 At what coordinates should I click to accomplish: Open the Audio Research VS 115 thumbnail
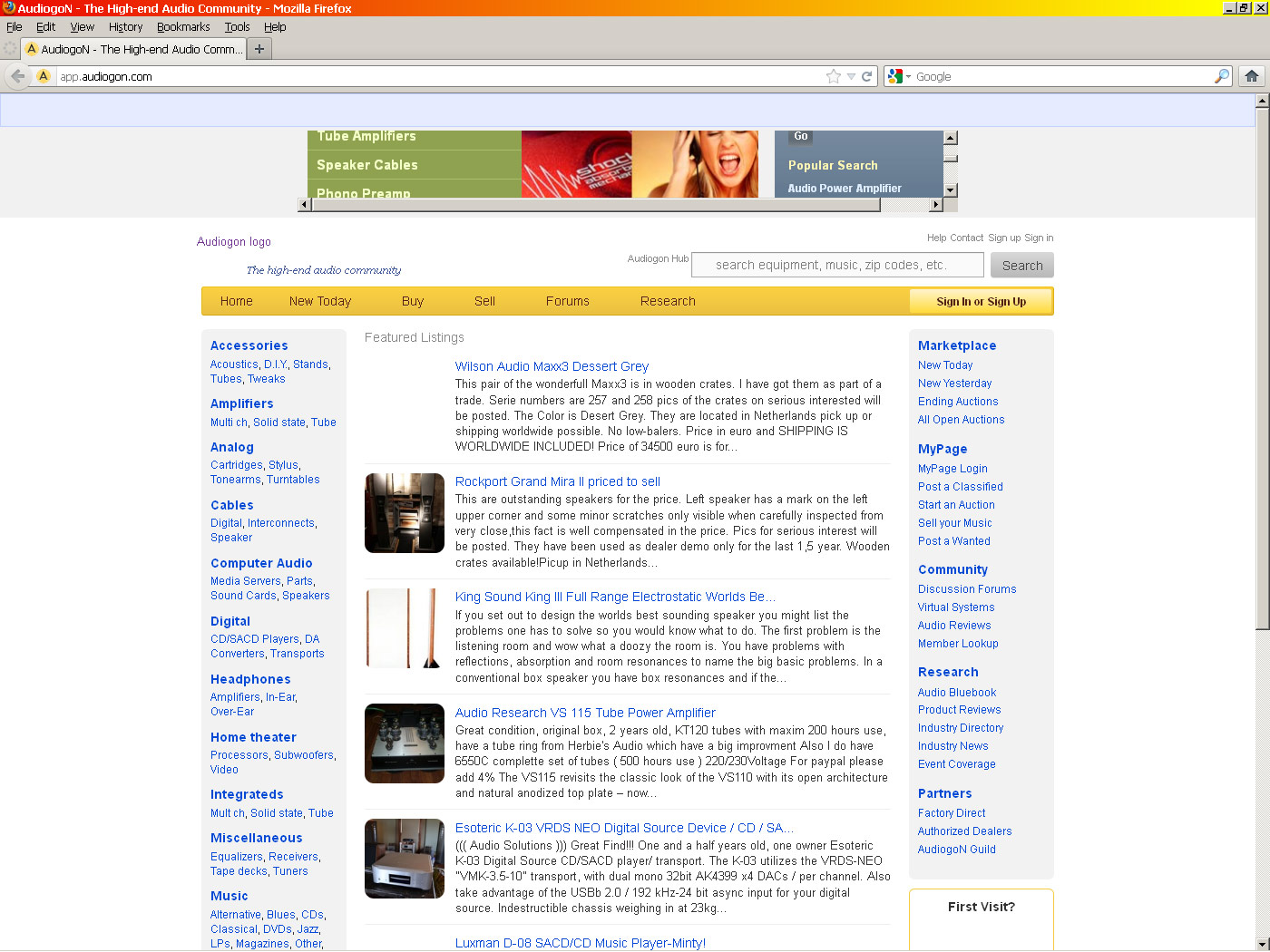405,743
